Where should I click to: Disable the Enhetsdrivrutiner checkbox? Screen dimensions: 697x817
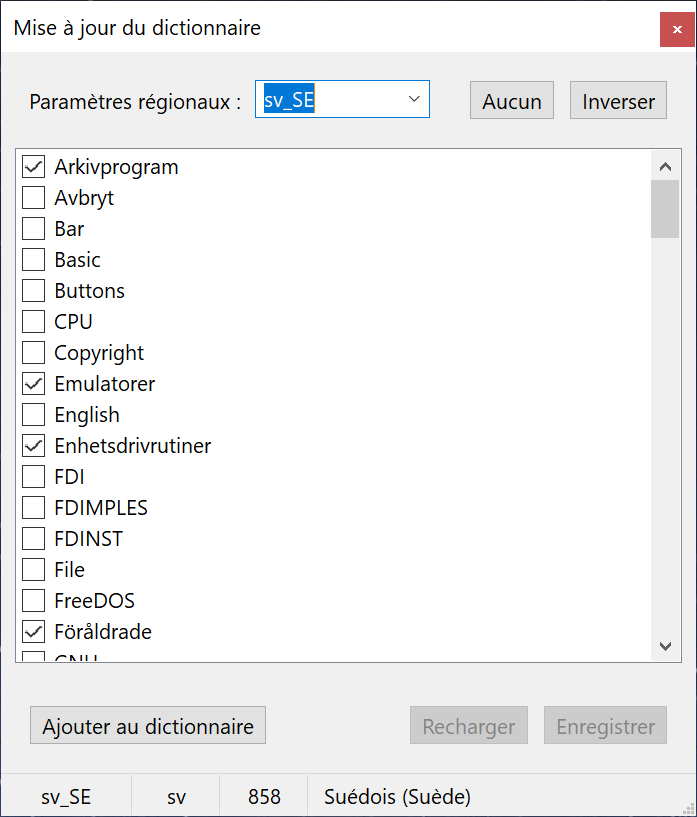pos(34,446)
